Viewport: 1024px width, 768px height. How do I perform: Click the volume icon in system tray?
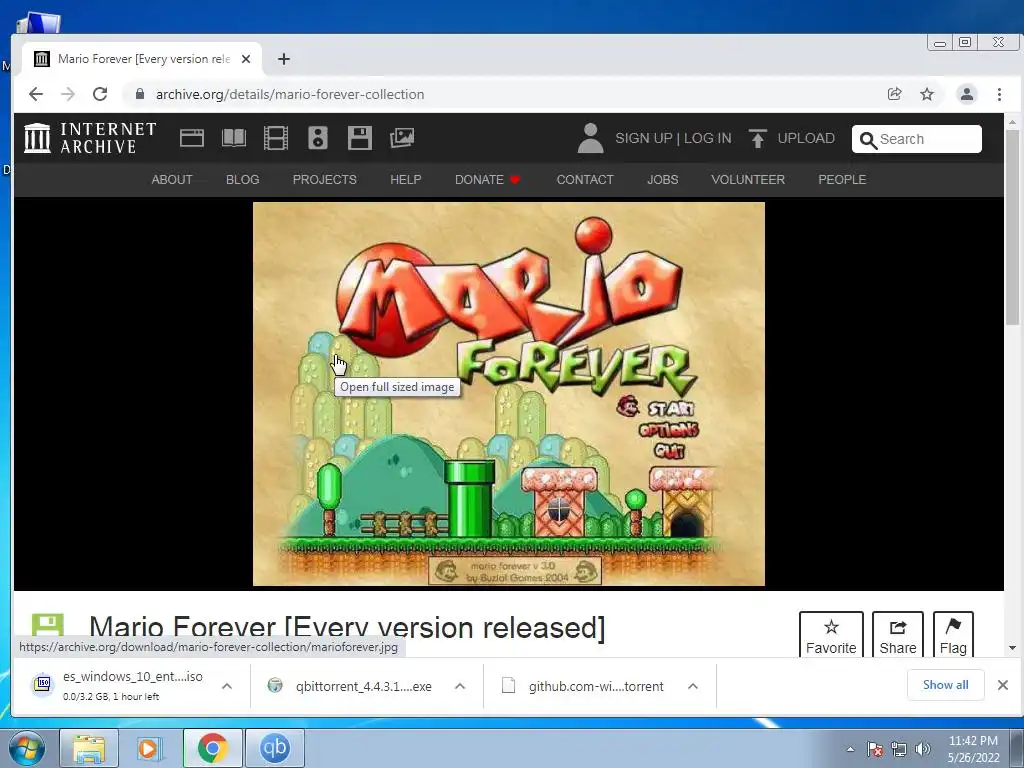coord(923,749)
